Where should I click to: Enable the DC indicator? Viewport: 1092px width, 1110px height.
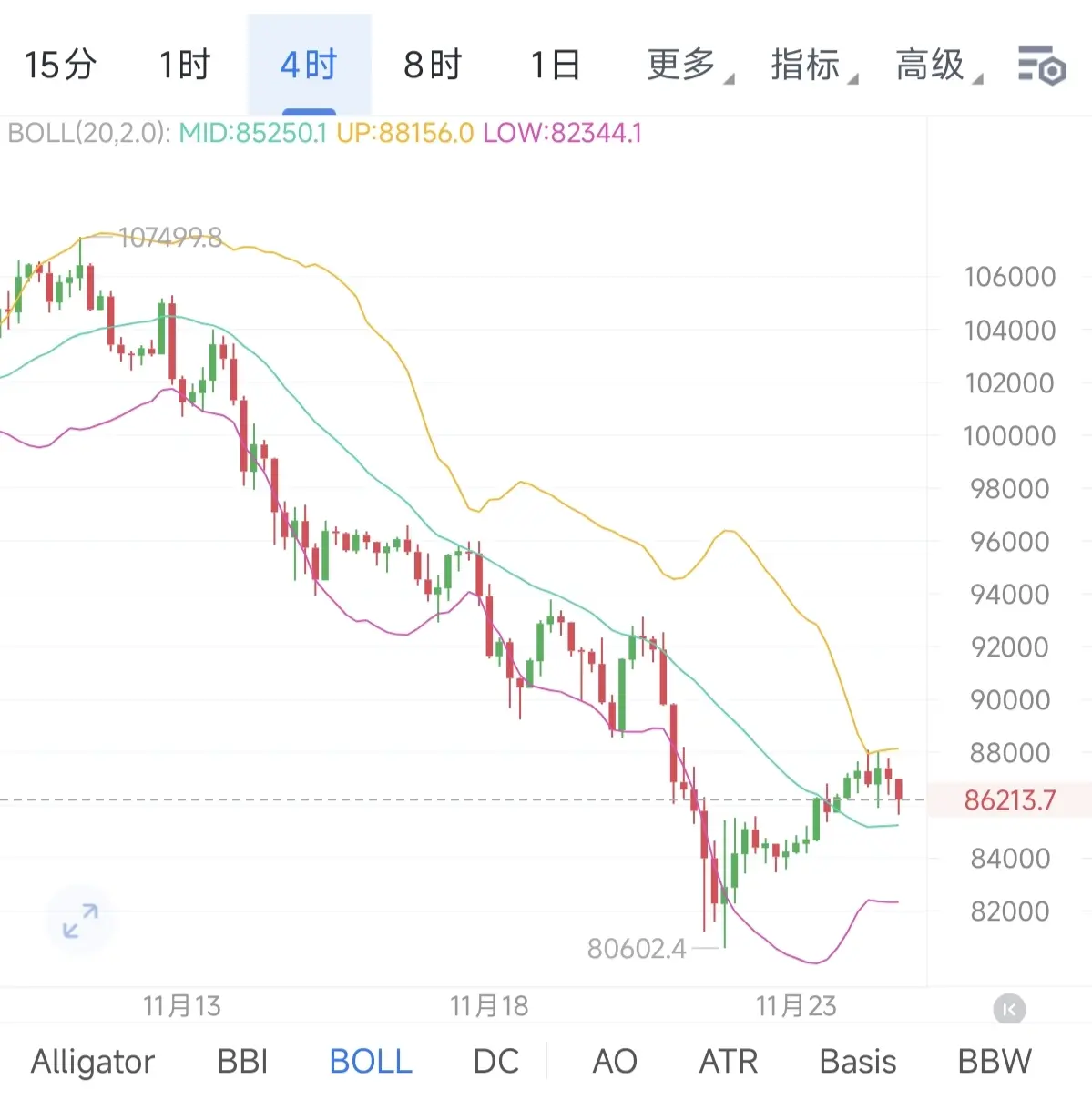496,1062
